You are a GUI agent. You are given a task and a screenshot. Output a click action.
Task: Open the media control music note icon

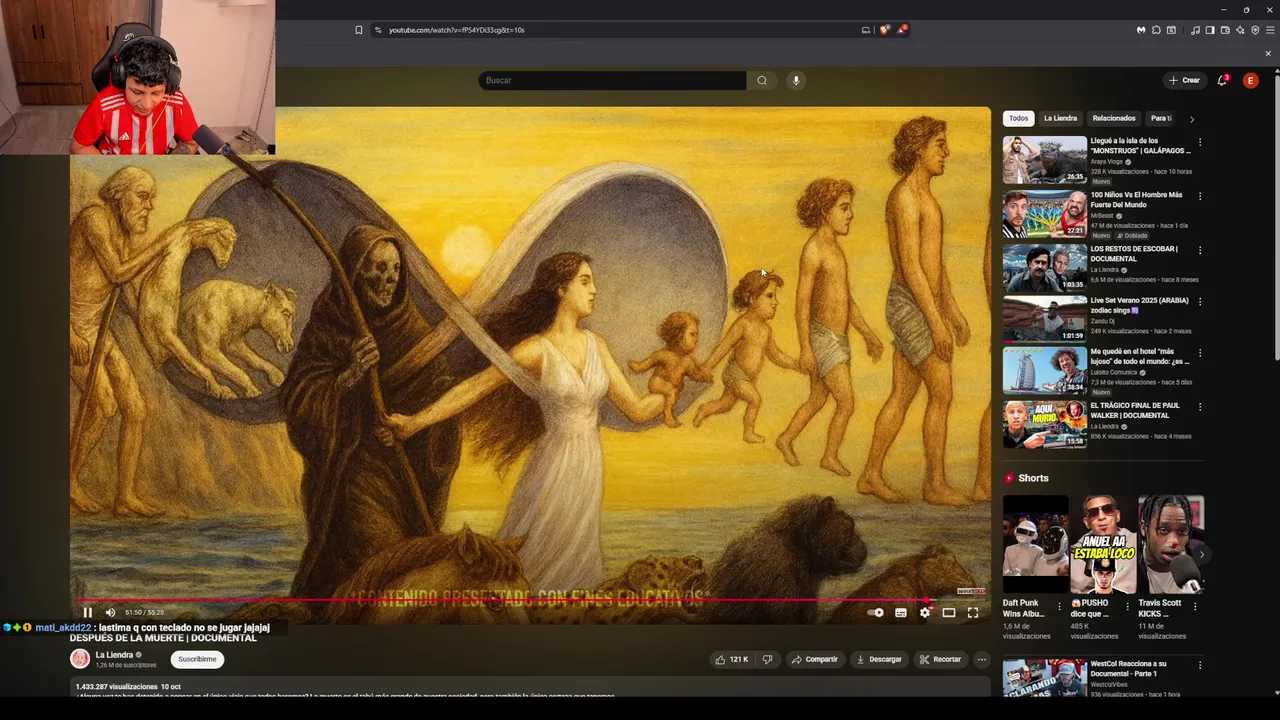[1195, 30]
